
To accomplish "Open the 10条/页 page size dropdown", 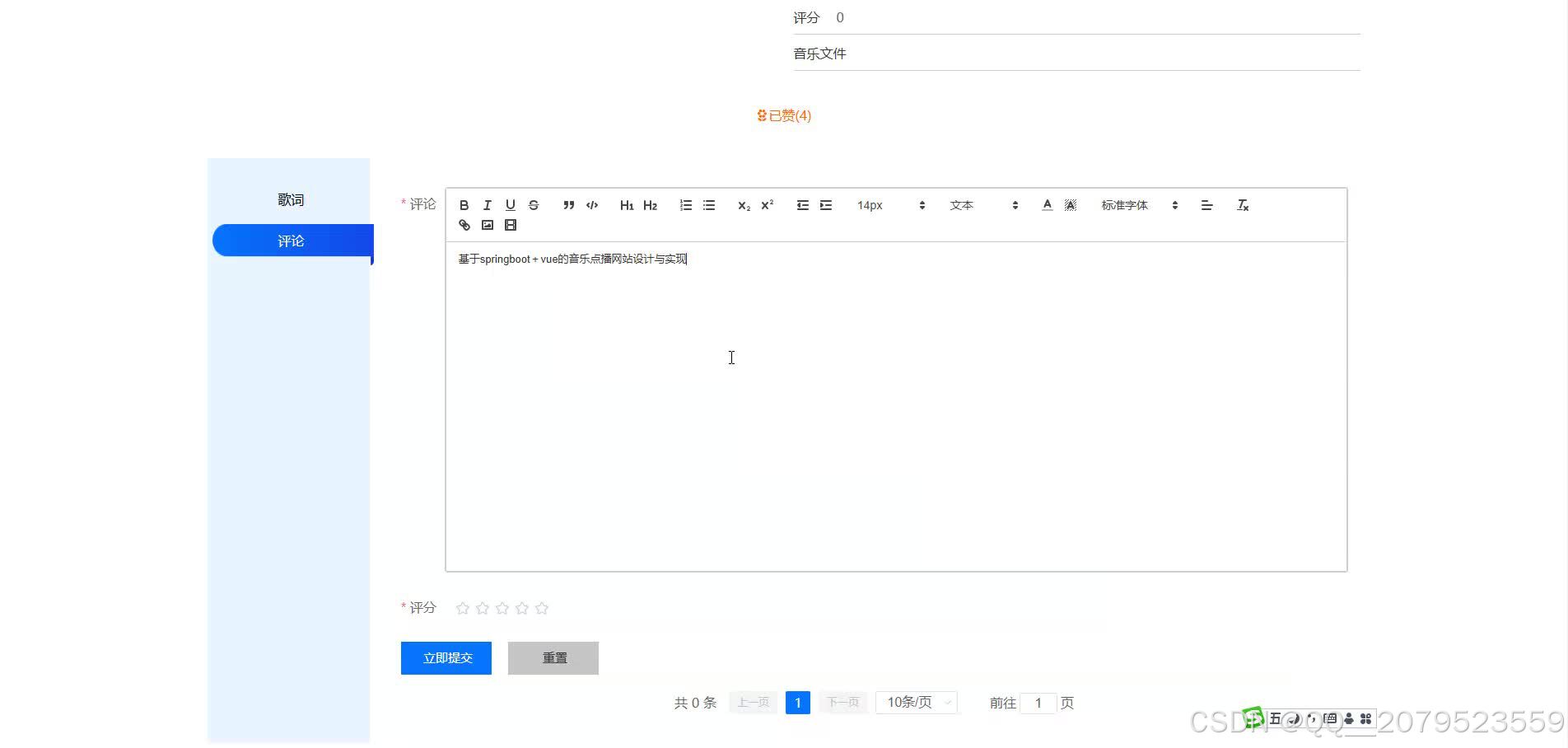I will point(917,703).
